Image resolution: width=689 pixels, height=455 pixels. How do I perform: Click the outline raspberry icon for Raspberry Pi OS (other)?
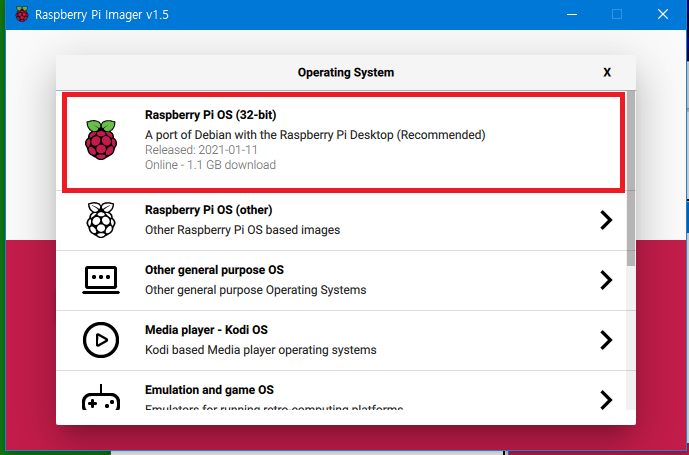[x=101, y=220]
